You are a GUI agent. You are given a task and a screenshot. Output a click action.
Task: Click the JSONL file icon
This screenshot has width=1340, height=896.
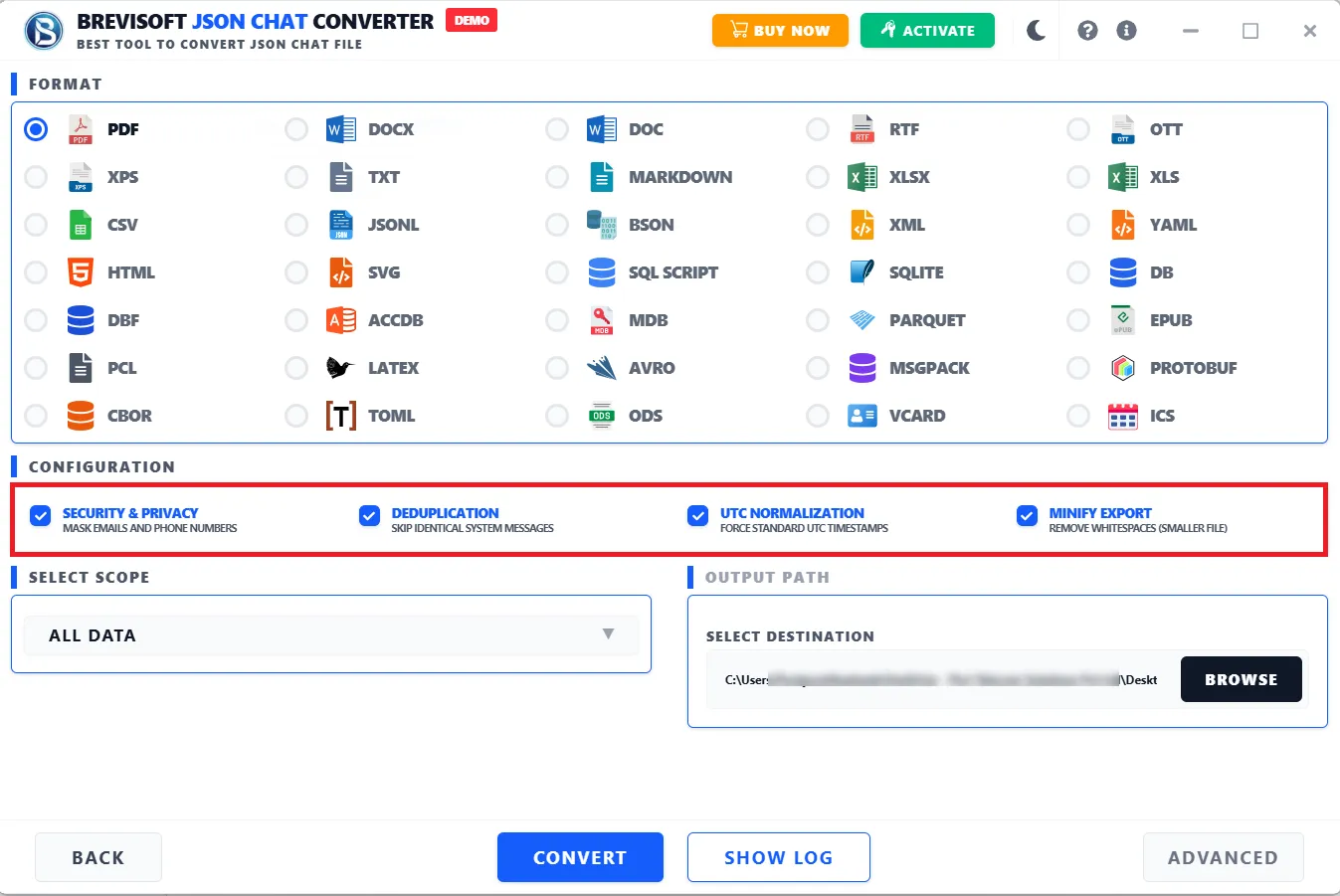(341, 225)
